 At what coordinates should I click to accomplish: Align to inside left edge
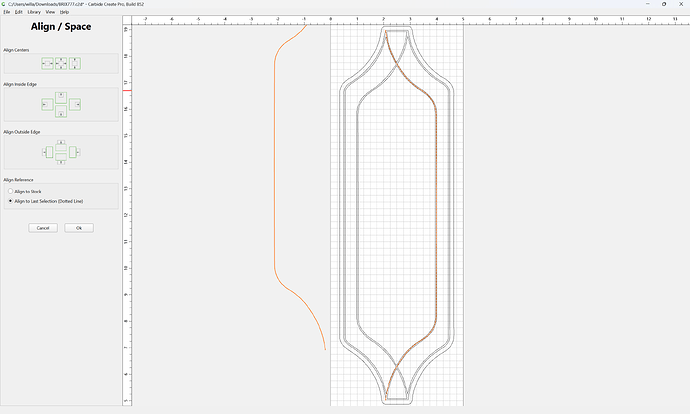(x=48, y=104)
